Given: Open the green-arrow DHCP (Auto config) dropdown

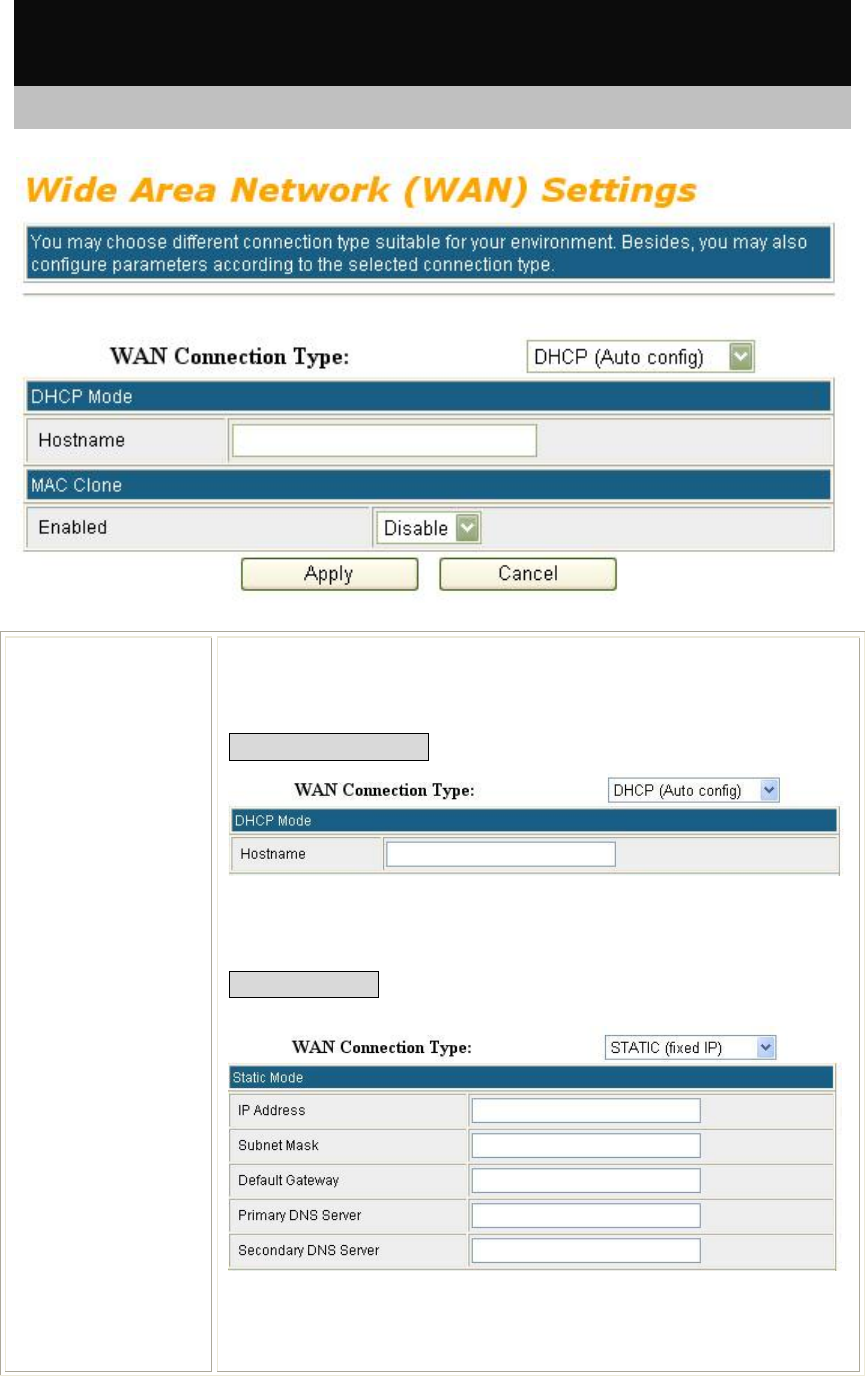Looking at the screenshot, I should (640, 358).
